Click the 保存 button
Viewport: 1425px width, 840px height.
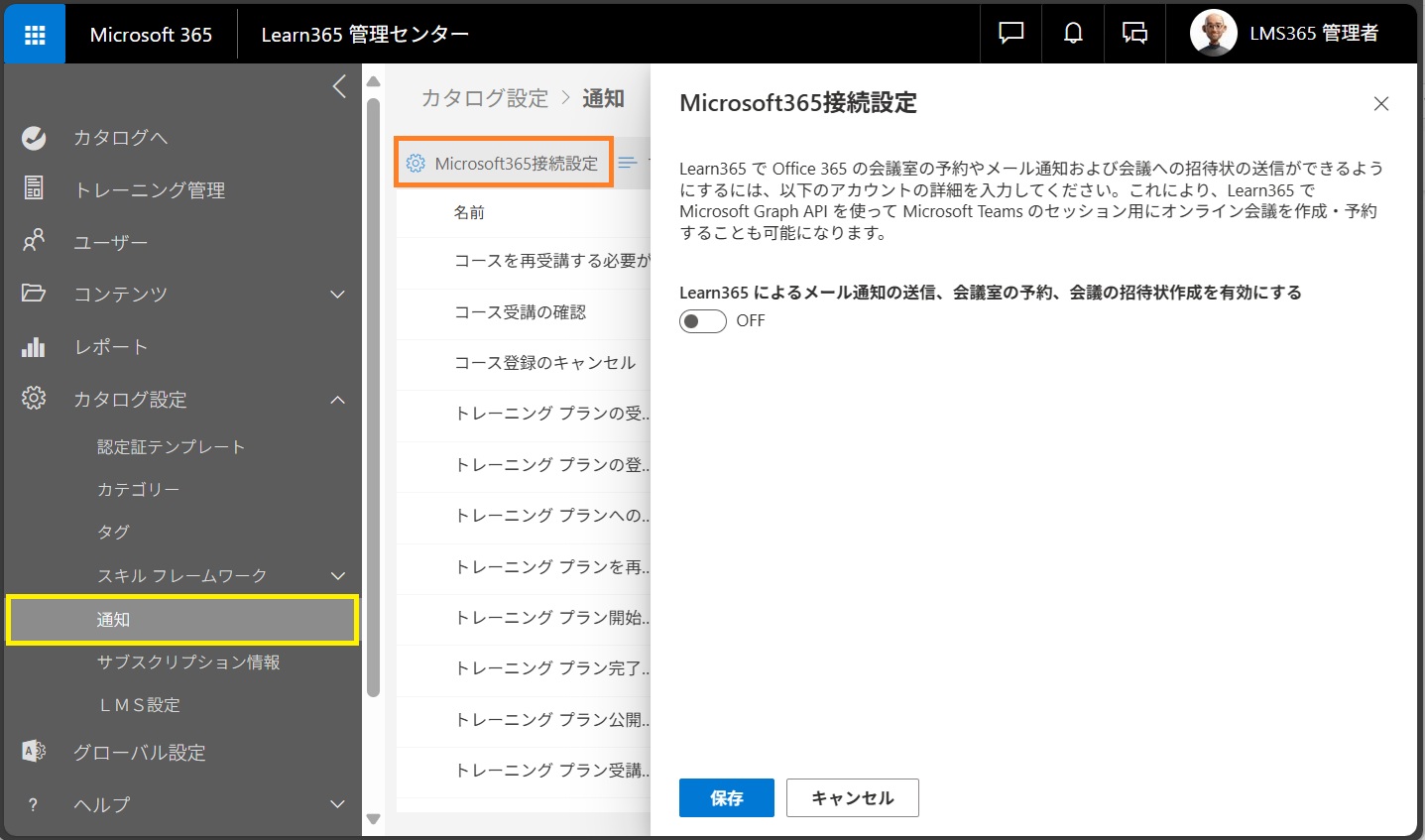coord(727,797)
